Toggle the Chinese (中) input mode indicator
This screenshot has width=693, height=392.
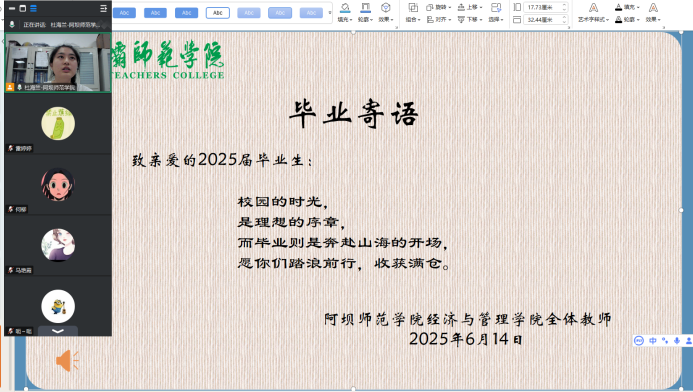pos(653,340)
